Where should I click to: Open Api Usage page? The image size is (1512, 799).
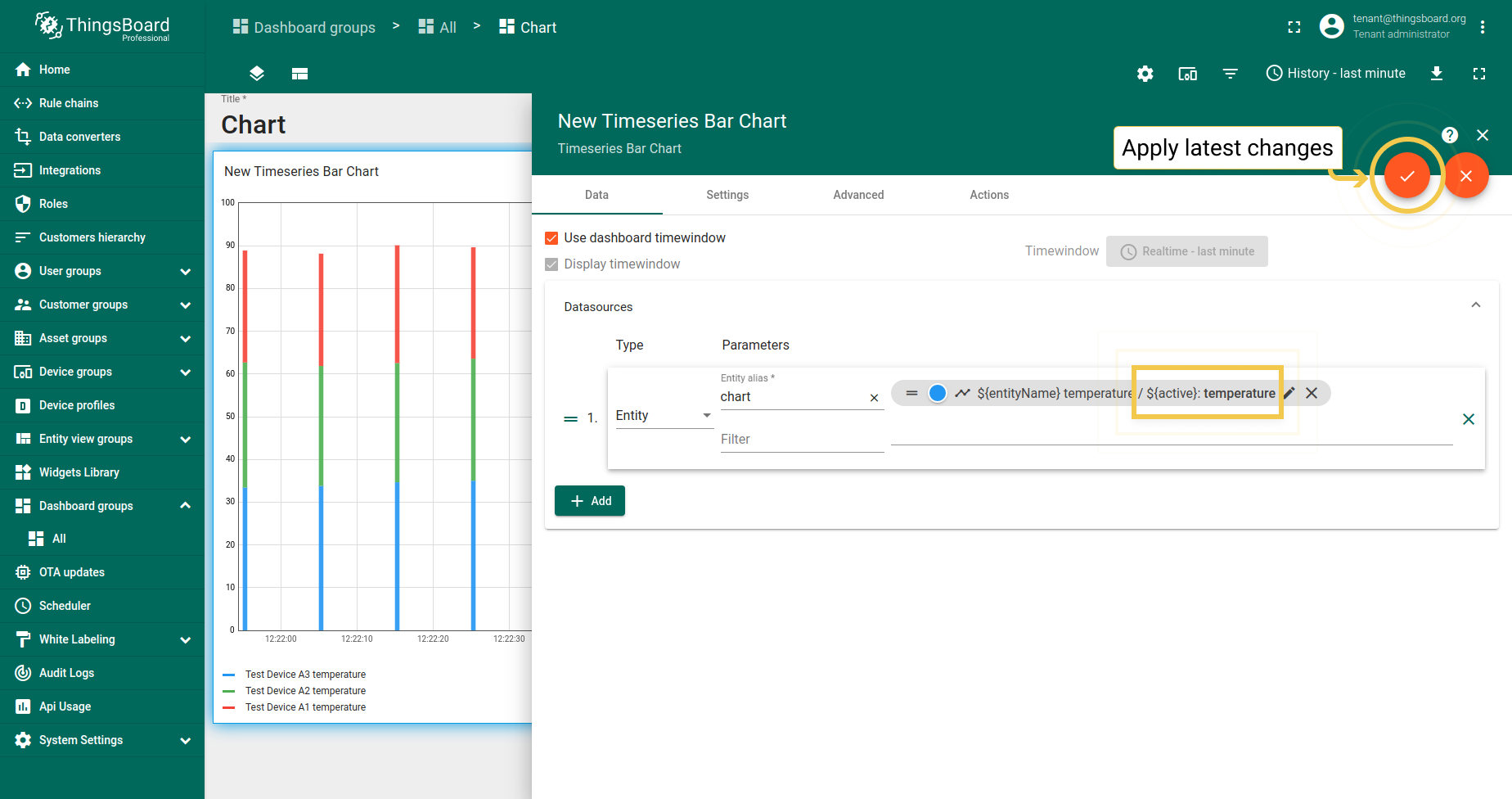[x=101, y=706]
